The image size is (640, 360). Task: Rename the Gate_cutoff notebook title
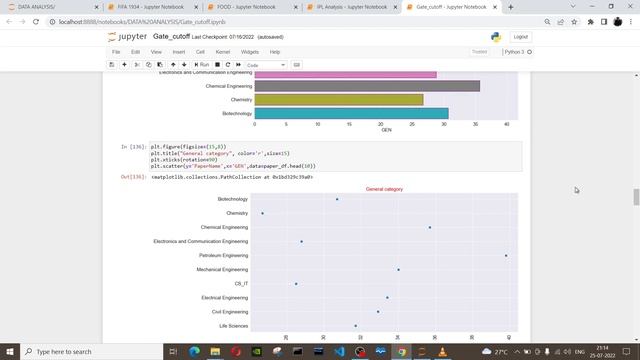point(171,37)
